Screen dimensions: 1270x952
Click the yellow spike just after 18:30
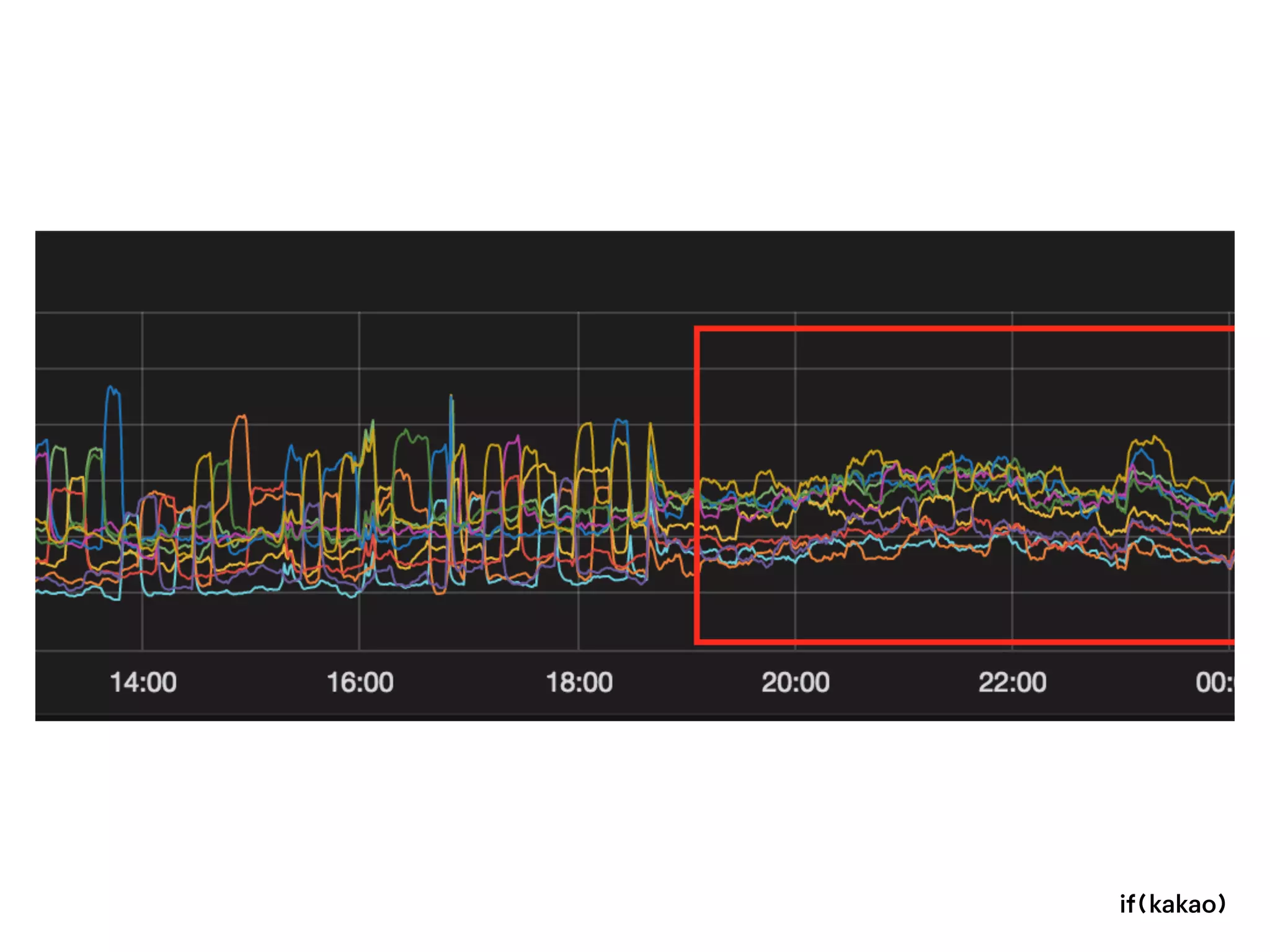point(650,425)
